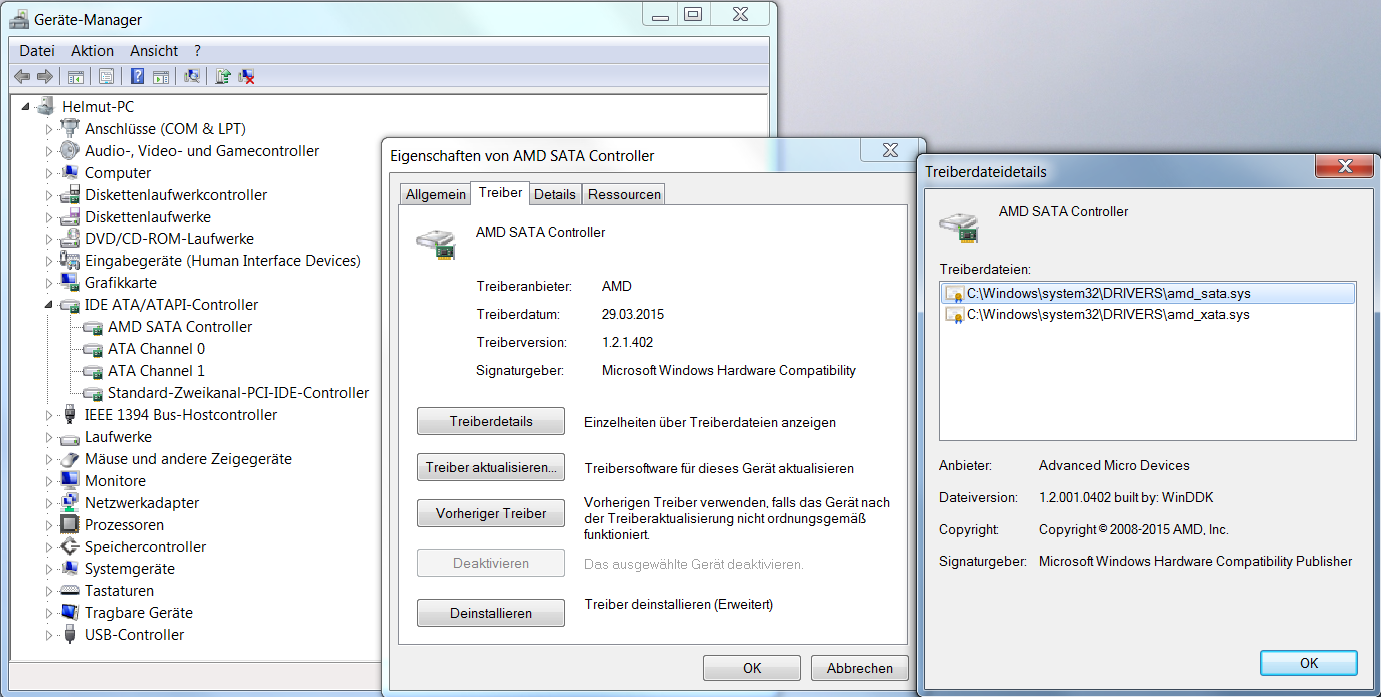Collapse the IDE ATA/ATAPI-Controller branch
The width and height of the screenshot is (1381, 697).
pos(48,305)
